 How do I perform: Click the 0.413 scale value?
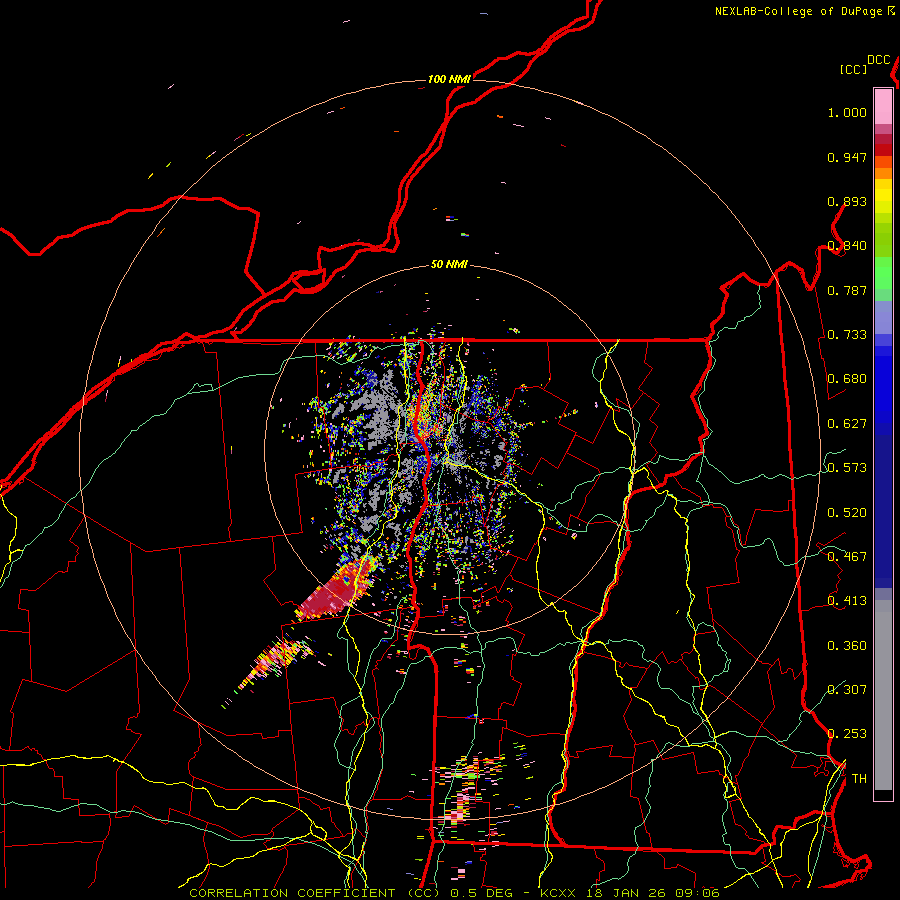click(847, 601)
